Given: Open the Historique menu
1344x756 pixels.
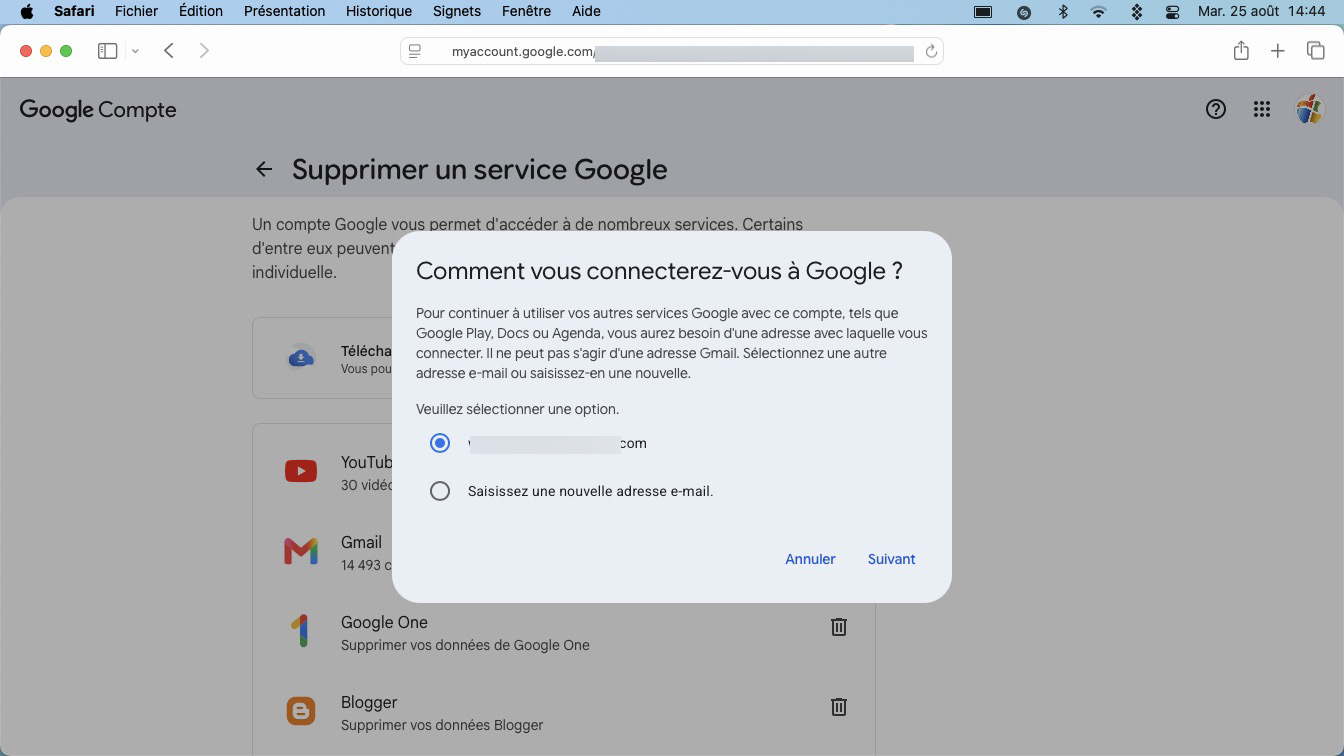Looking at the screenshot, I should [x=379, y=11].
